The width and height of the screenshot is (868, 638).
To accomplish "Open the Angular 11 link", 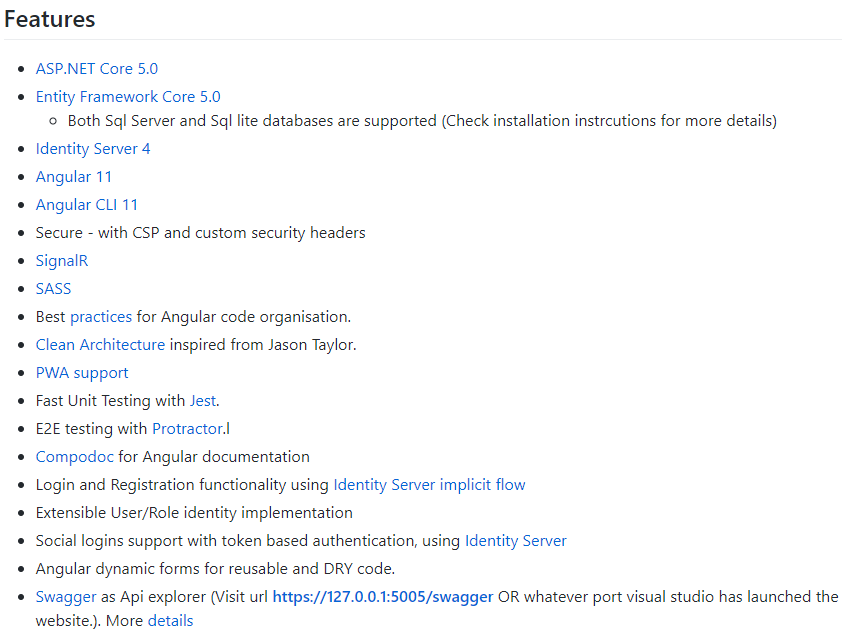I will tap(74, 177).
